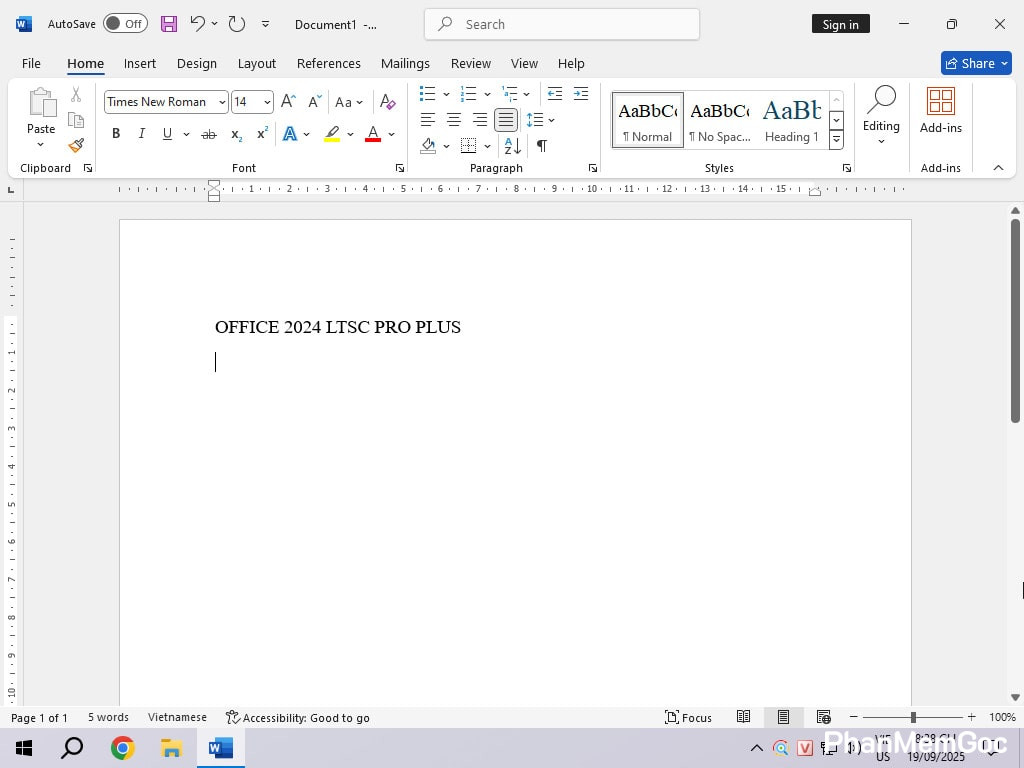1024x768 pixels.
Task: Click the Share button
Action: 976,63
